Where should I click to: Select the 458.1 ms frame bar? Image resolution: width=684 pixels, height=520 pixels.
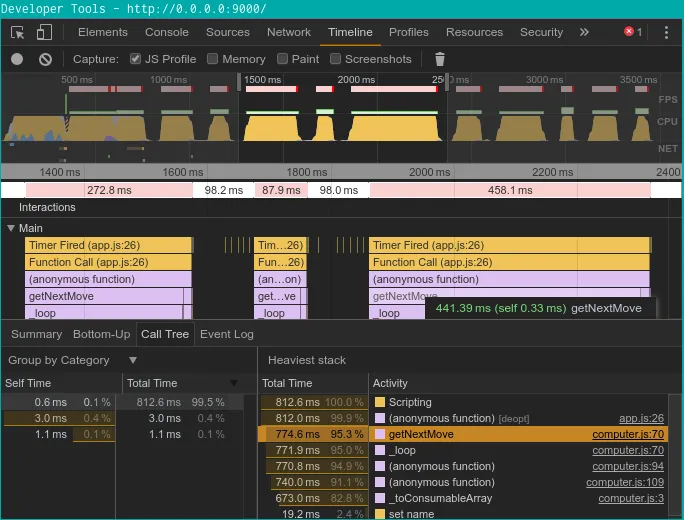pyautogui.click(x=510, y=190)
